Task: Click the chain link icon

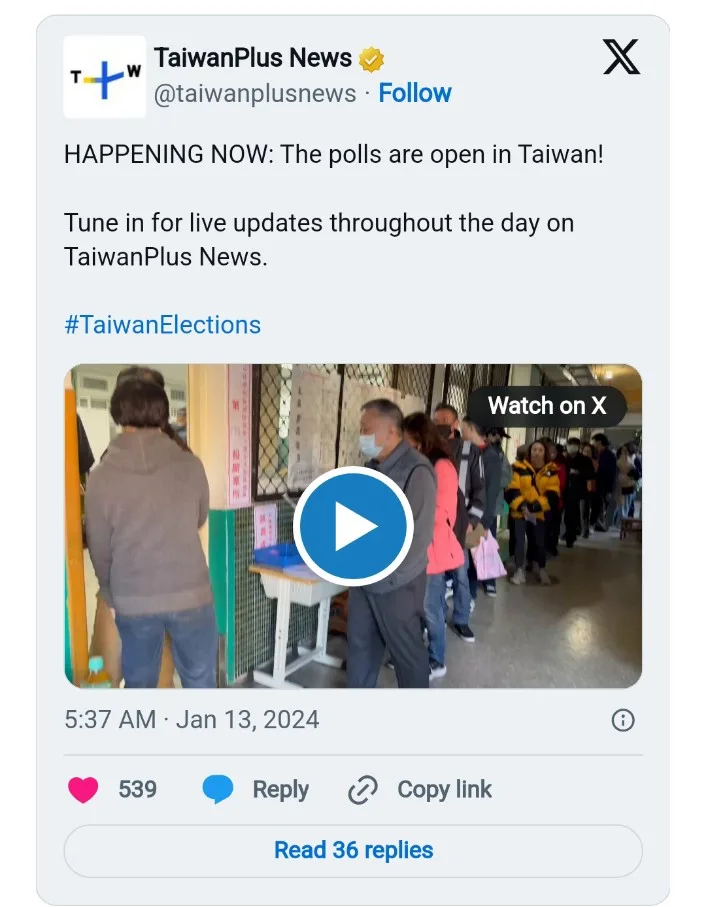Action: 363,790
